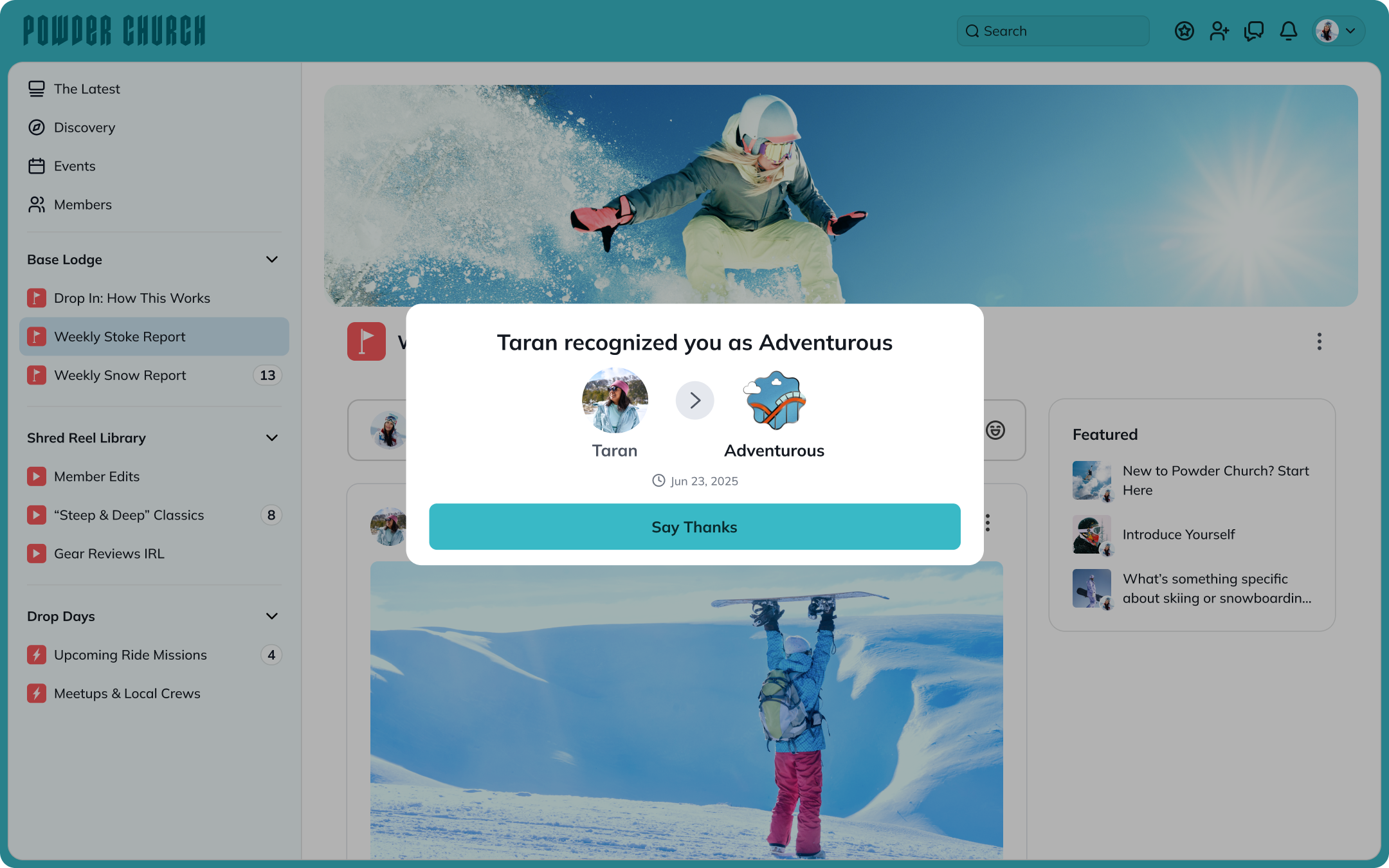Open notifications via the bell icon
The image size is (1389, 868).
pos(1288,30)
